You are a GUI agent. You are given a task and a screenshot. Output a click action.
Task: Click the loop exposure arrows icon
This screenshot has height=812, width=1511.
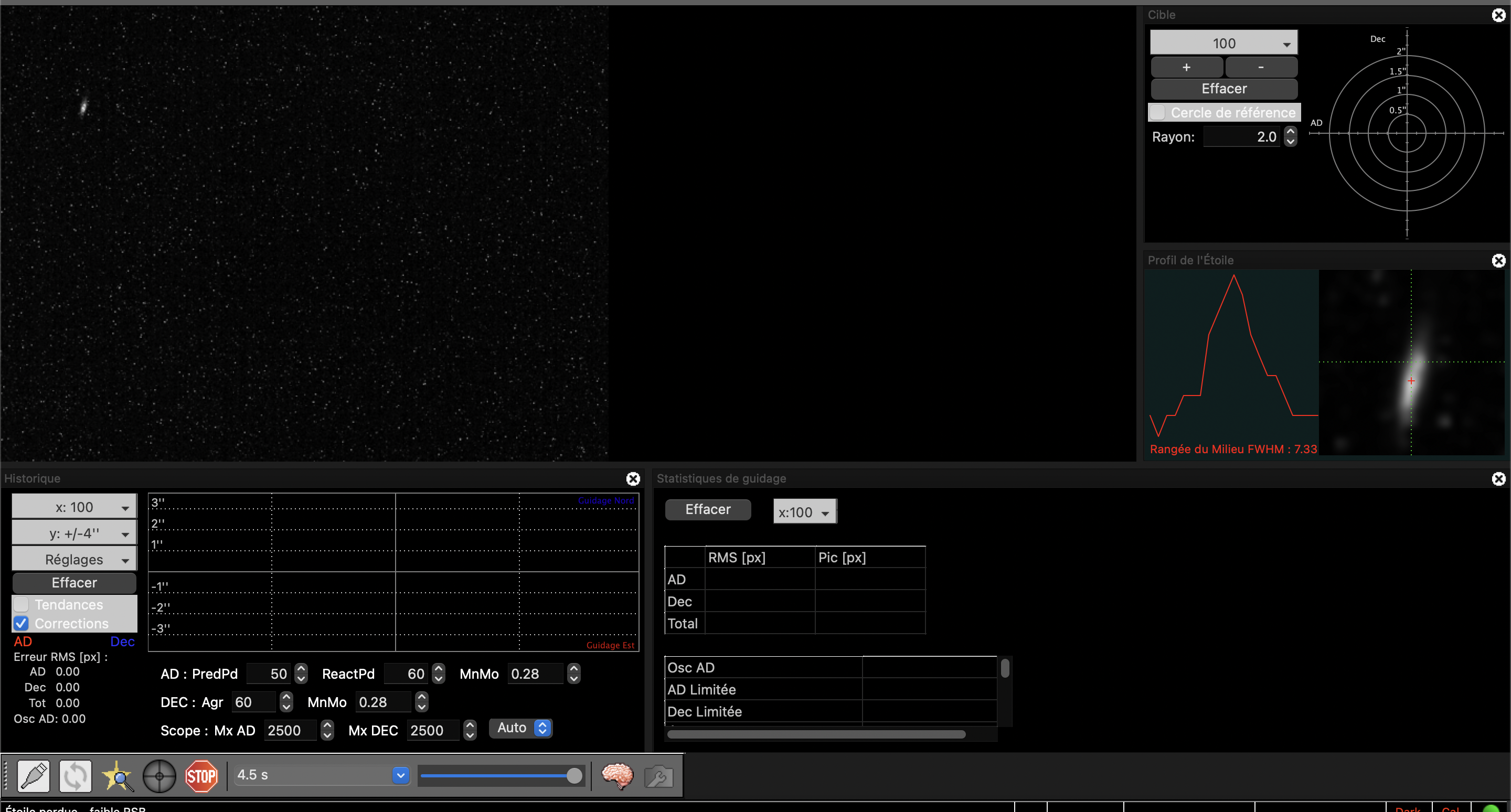[75, 776]
